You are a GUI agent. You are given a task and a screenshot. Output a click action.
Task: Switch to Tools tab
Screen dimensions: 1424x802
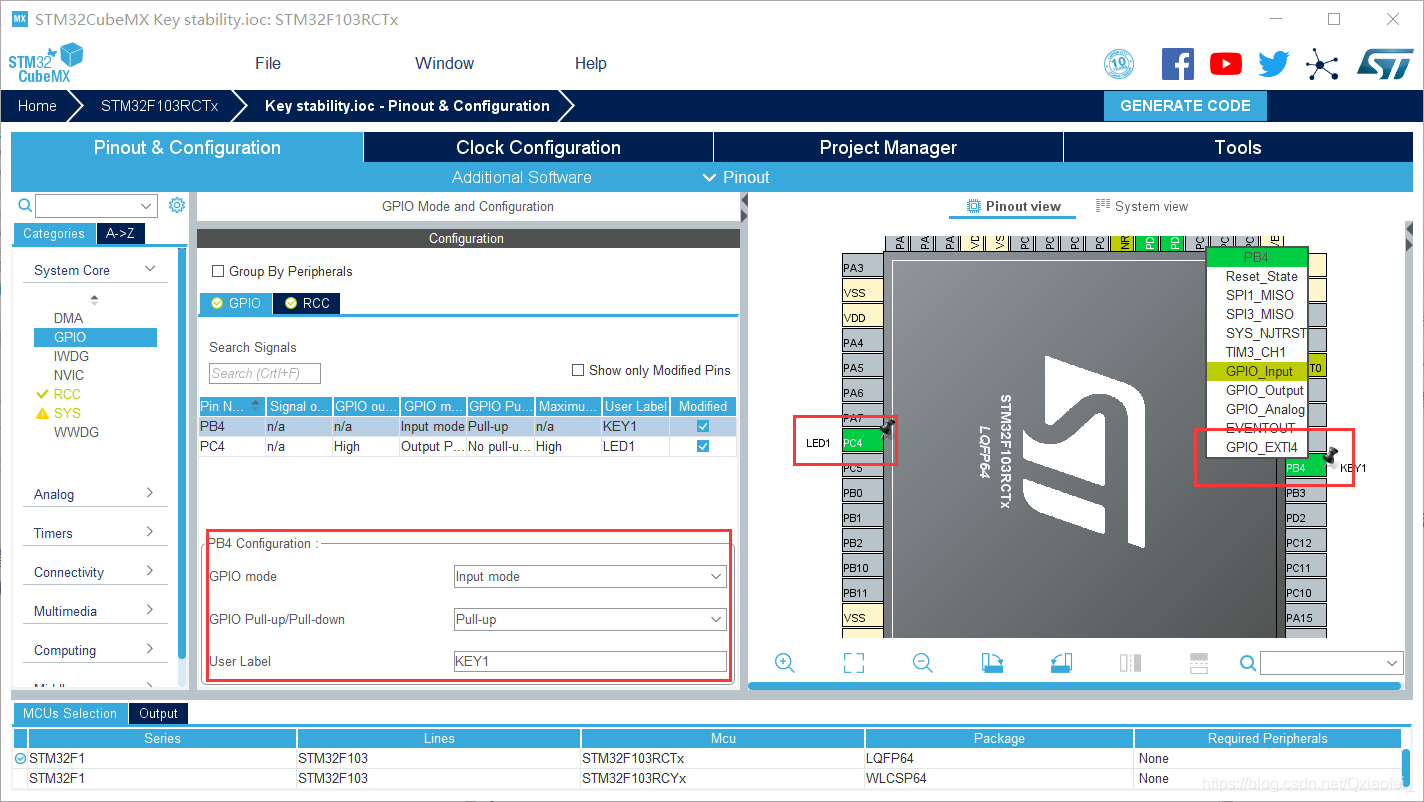point(1238,147)
